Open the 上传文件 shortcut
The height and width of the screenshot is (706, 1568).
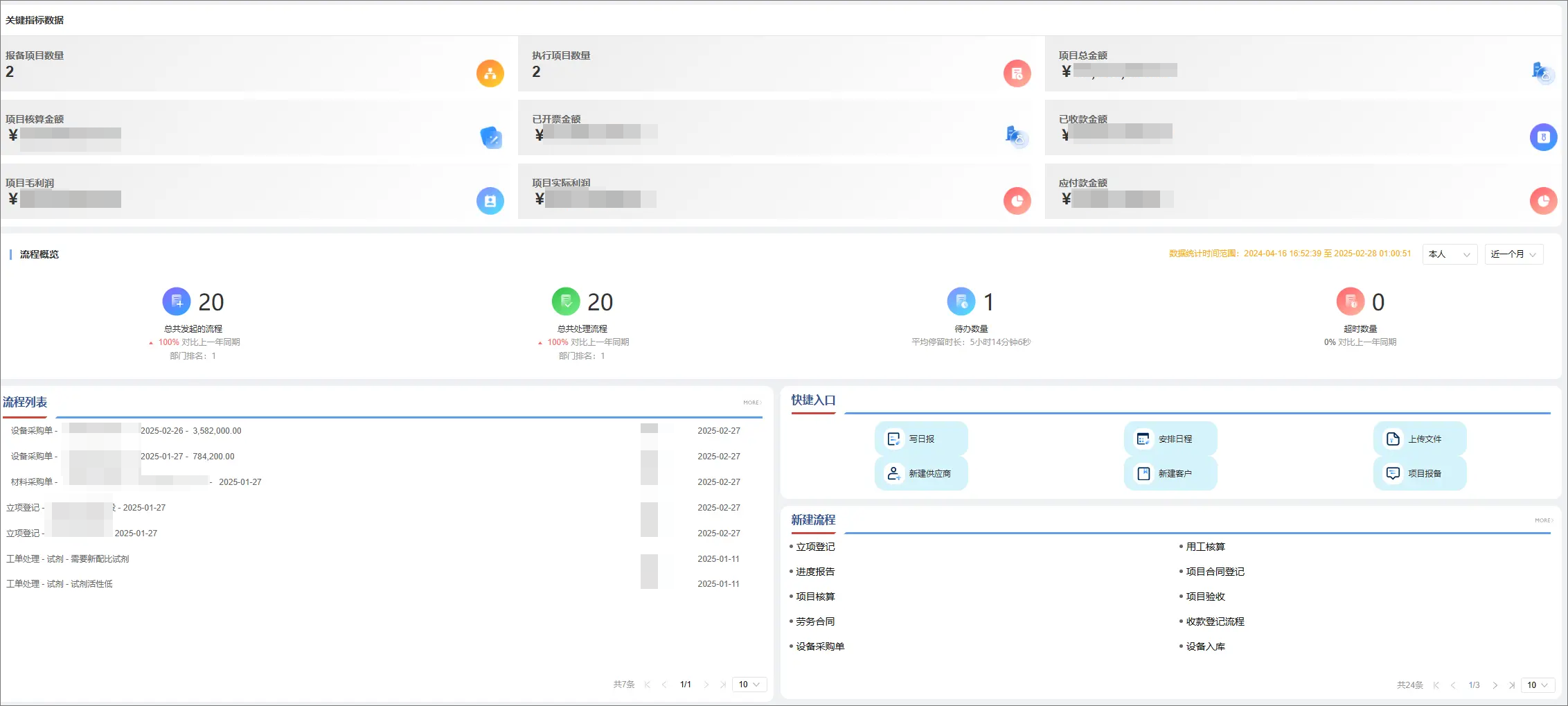tap(1420, 439)
